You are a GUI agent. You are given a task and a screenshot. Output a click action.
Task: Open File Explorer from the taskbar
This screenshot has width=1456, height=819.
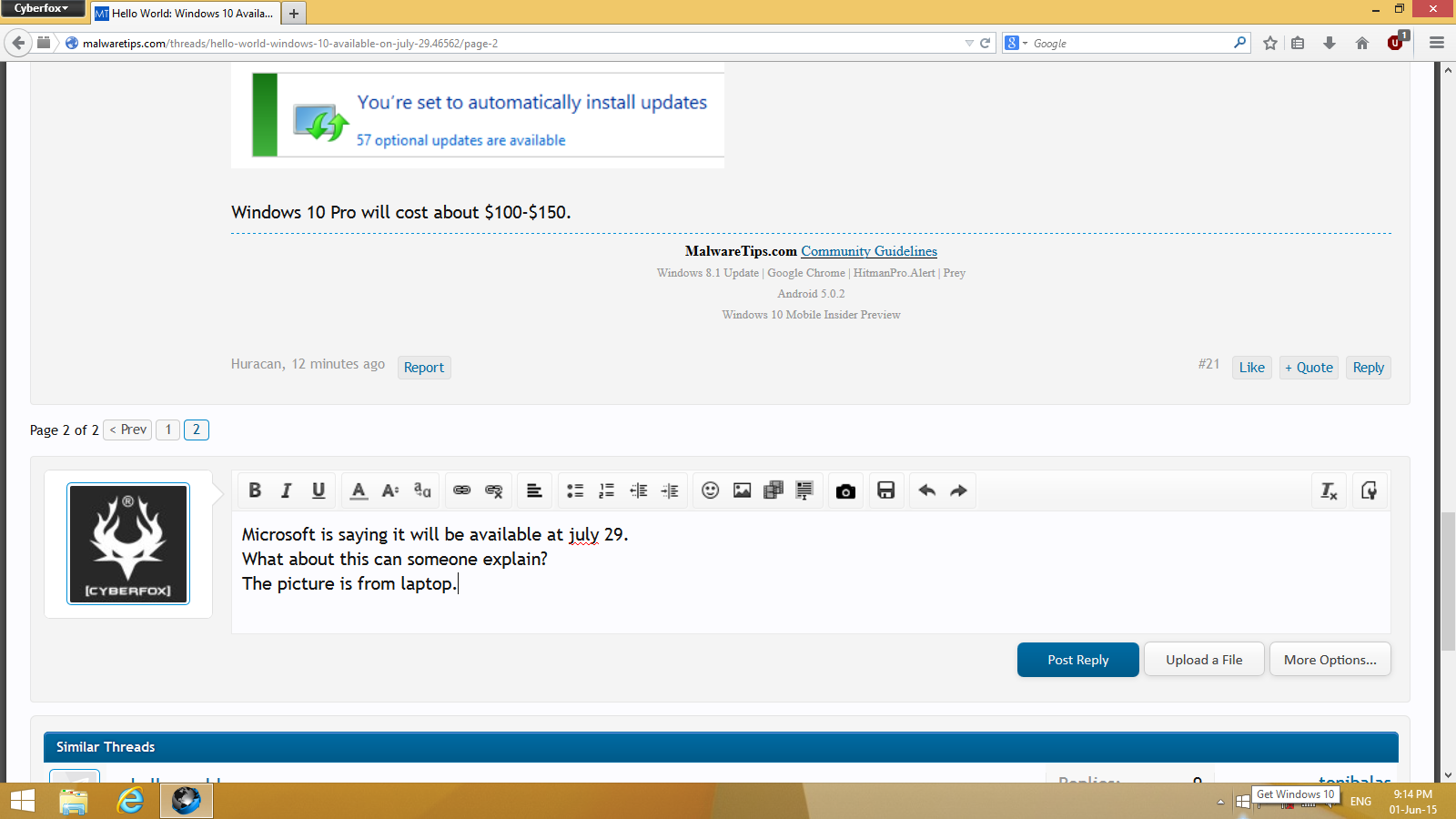(74, 801)
